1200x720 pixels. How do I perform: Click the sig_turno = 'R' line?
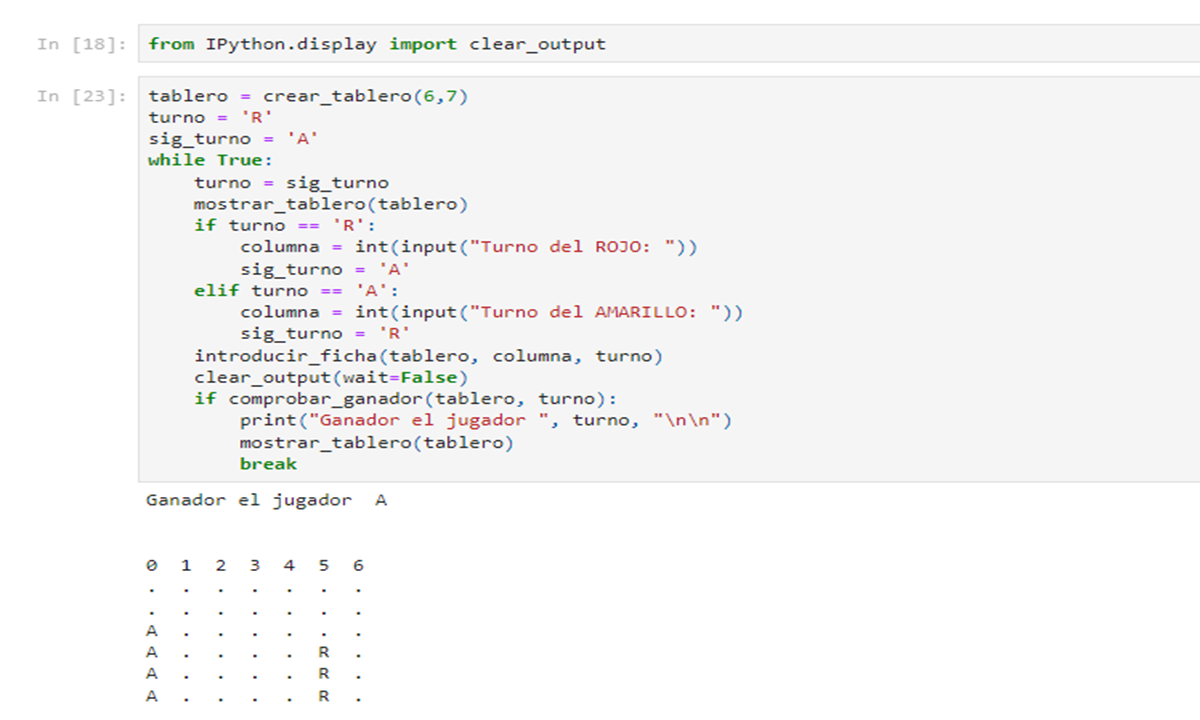click(x=325, y=334)
